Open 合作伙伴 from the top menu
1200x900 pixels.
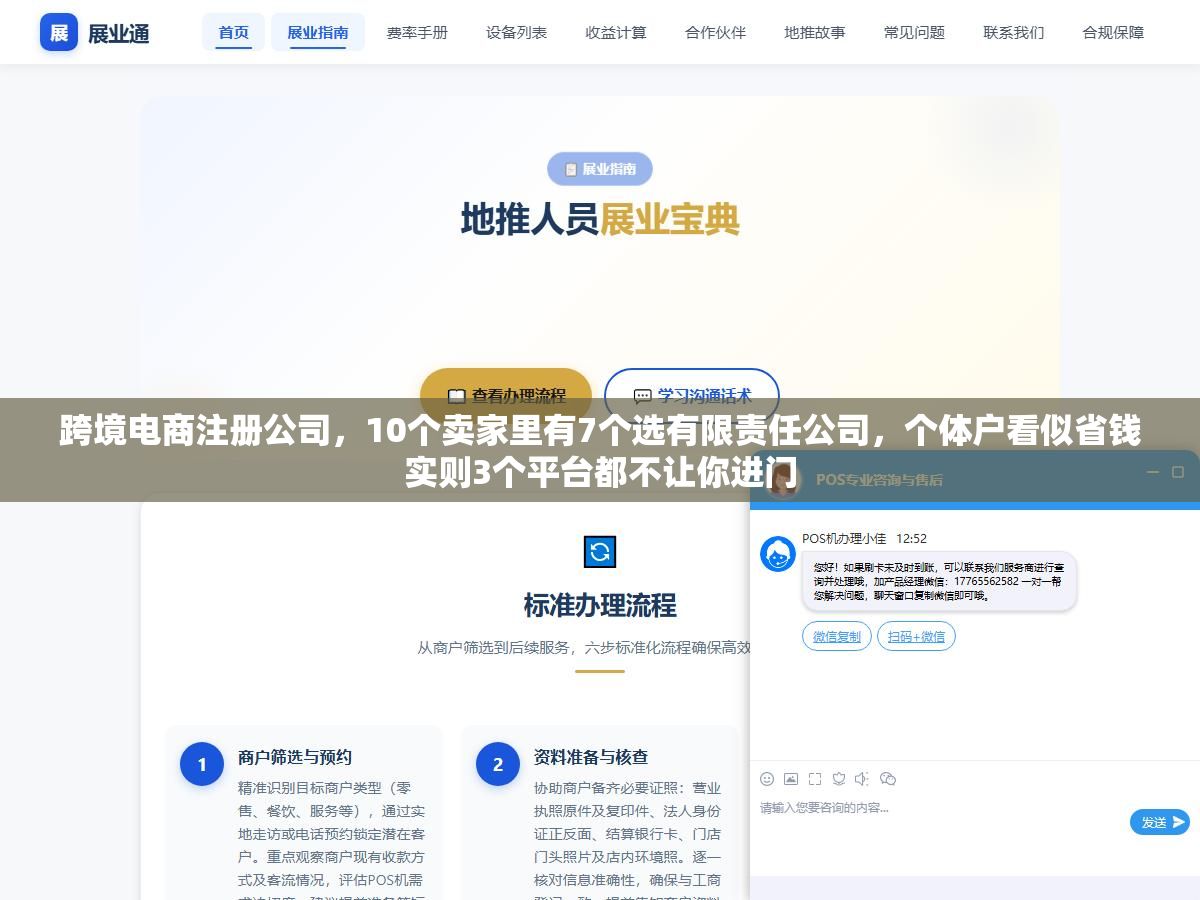[715, 32]
